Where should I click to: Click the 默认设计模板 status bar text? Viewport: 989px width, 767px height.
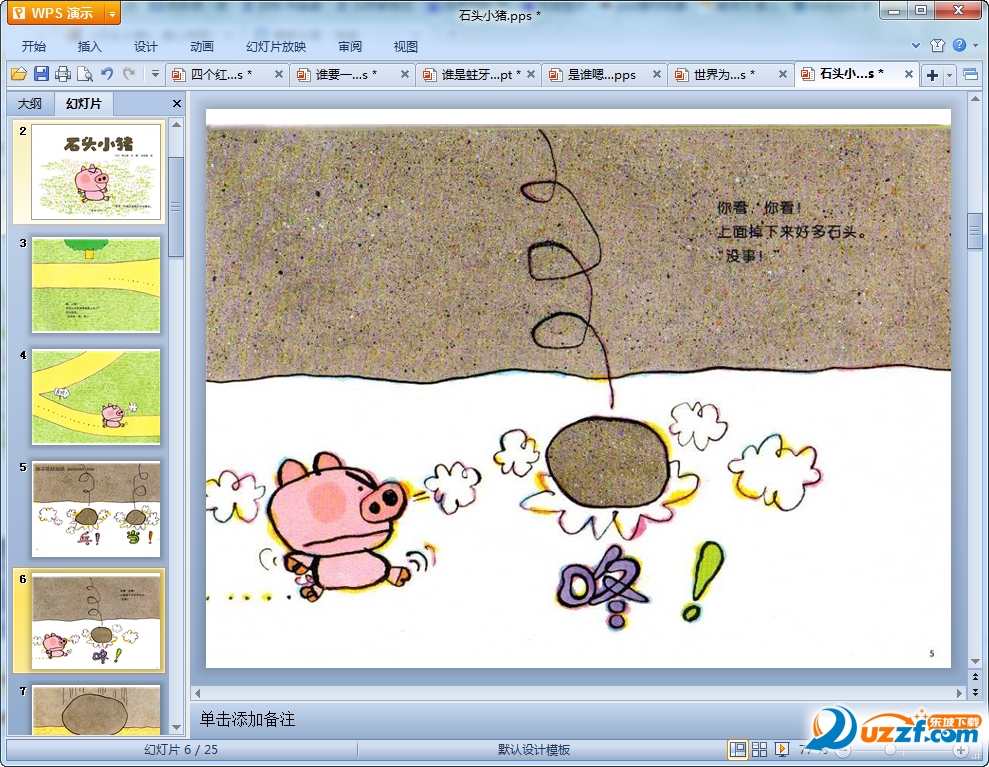(534, 750)
